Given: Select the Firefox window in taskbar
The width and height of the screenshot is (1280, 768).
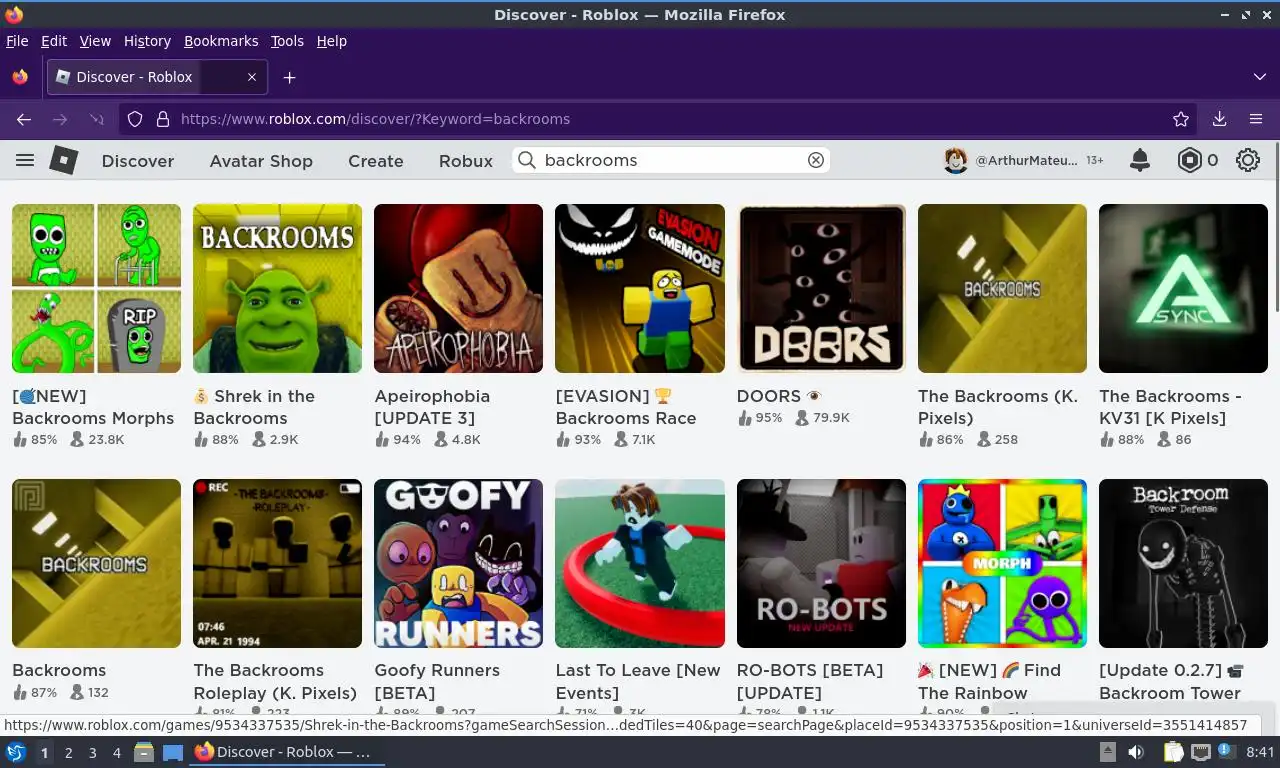Looking at the screenshot, I should (288, 752).
